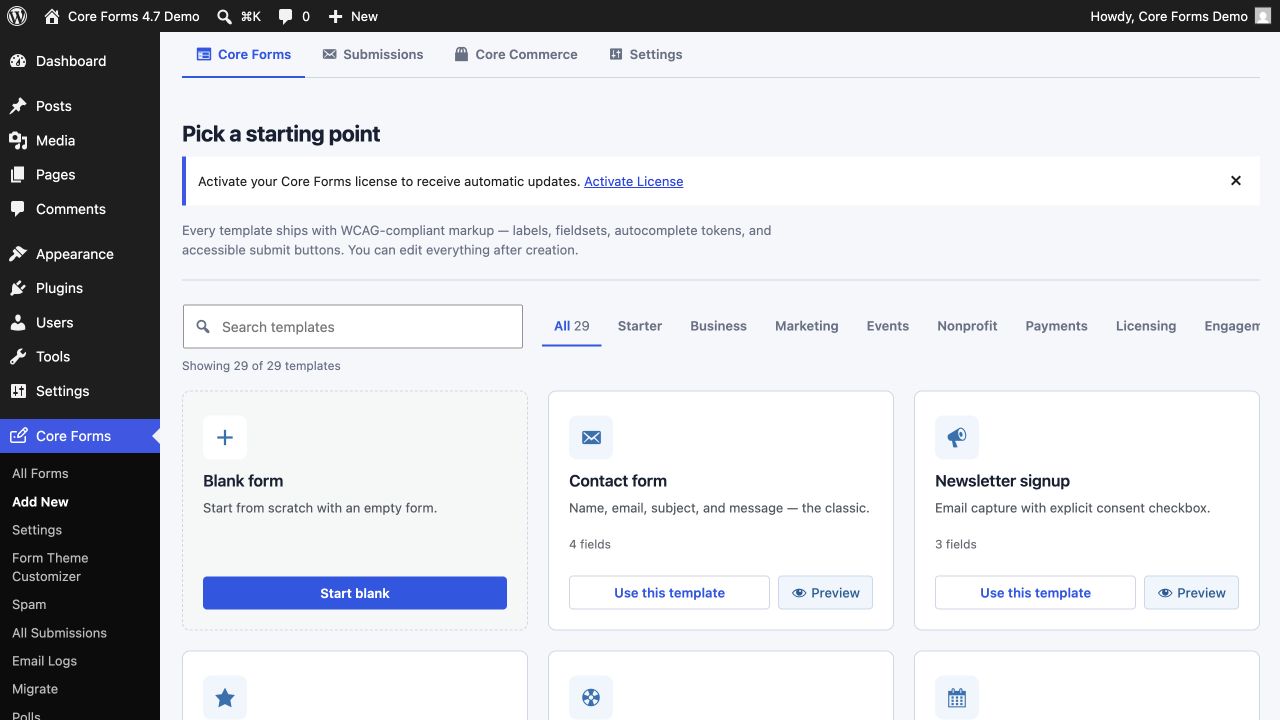This screenshot has height=720, width=1280.
Task: Focus the Search templates field
Action: pyautogui.click(x=353, y=327)
